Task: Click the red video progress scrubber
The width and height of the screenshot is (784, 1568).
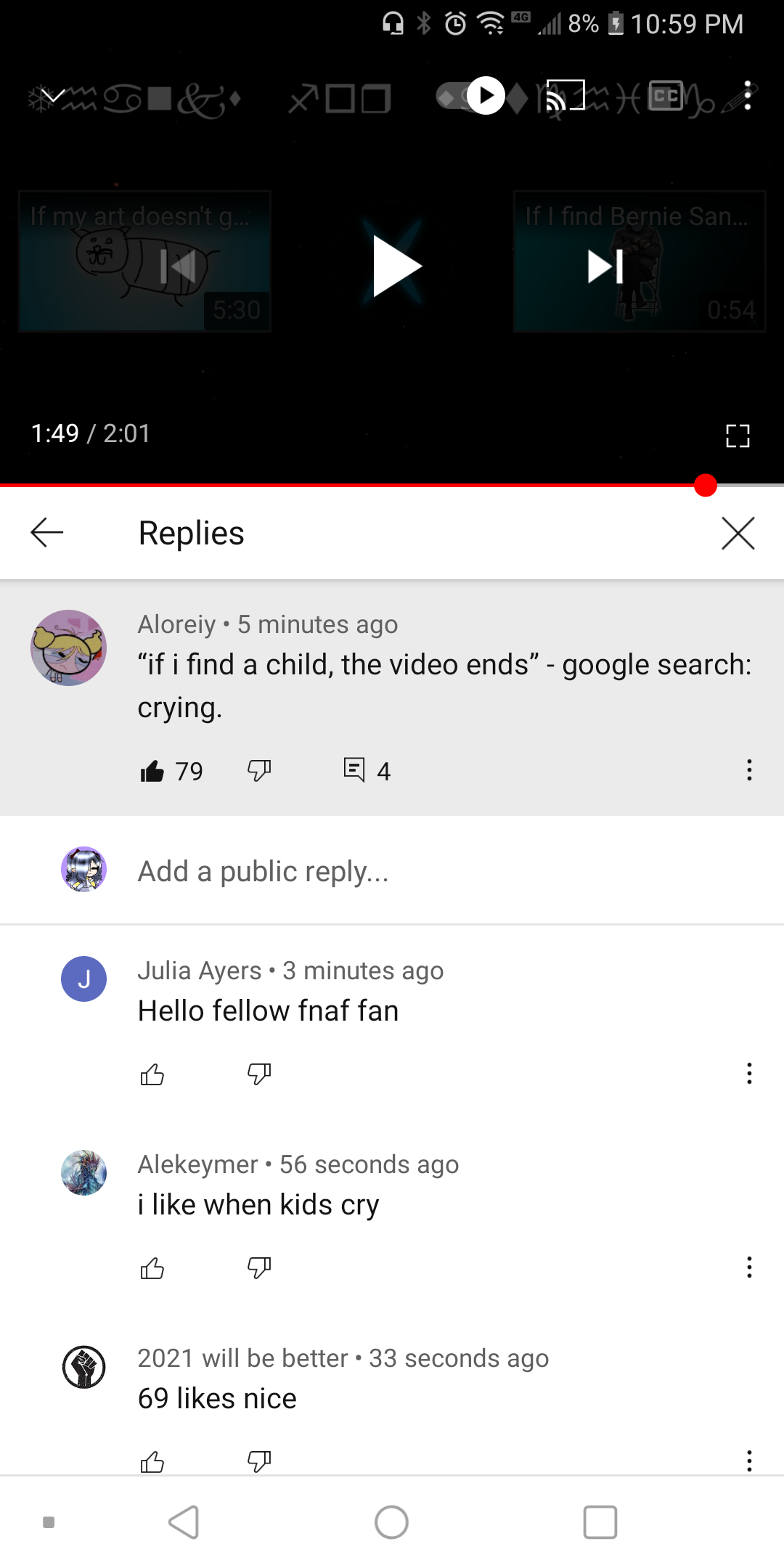Action: click(705, 485)
